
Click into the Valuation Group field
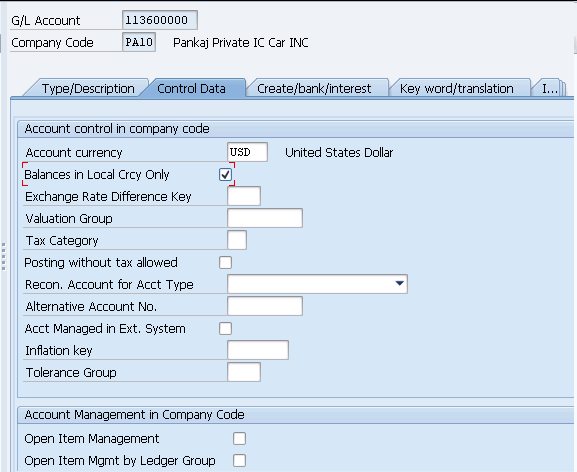(265, 218)
